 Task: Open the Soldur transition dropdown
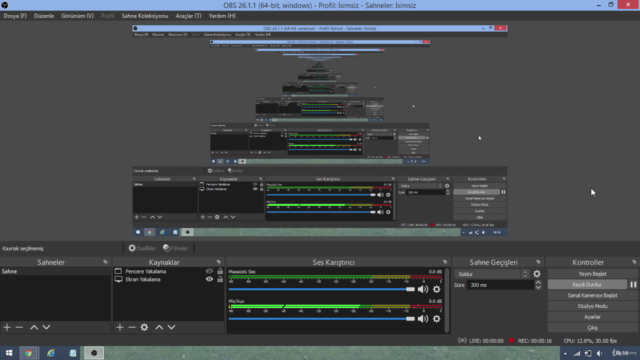click(x=492, y=274)
